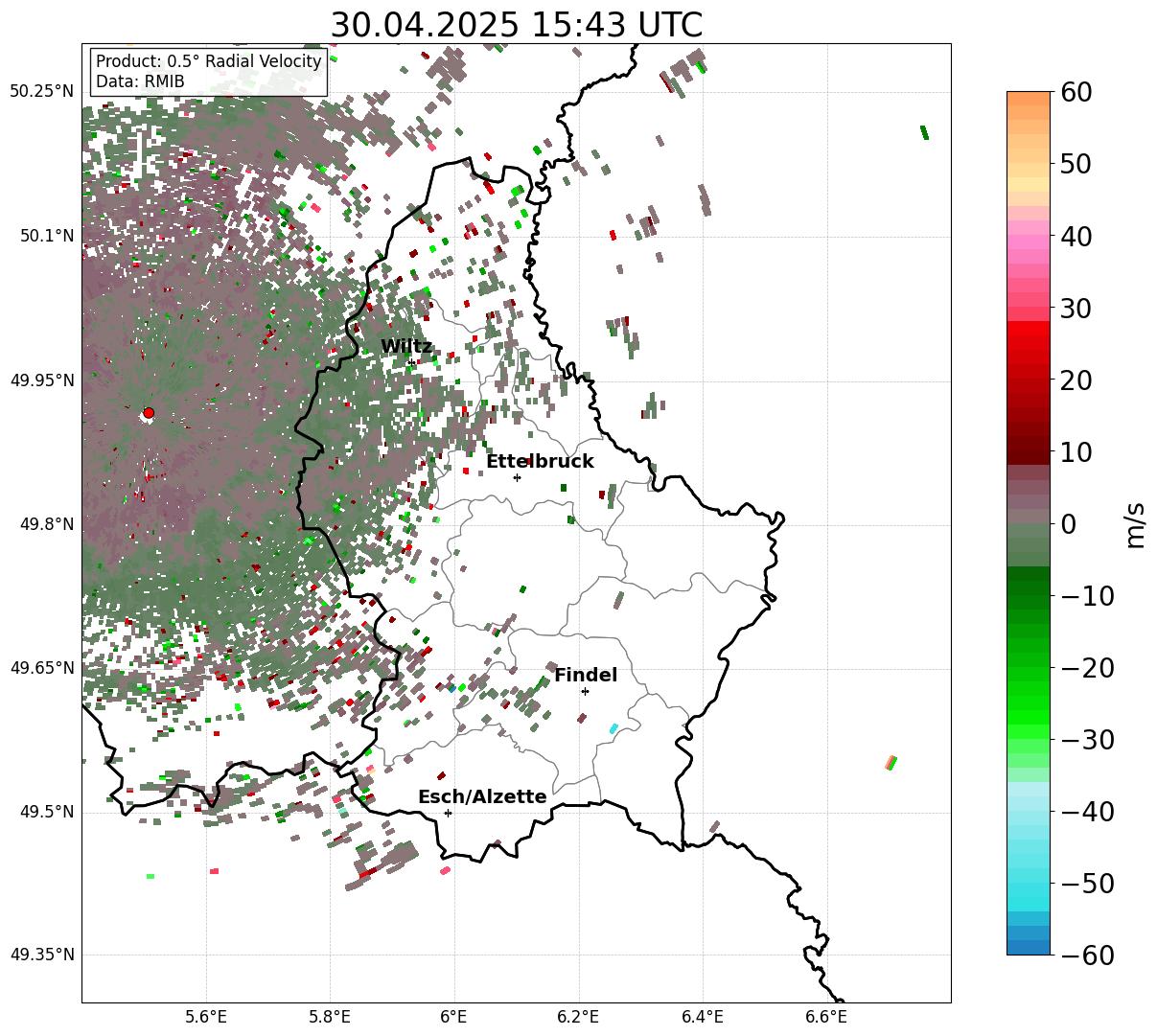This screenshot has width=1157, height=1036.
Task: Click the Product: 0.5° Radial Velocity text
Action: point(209,61)
